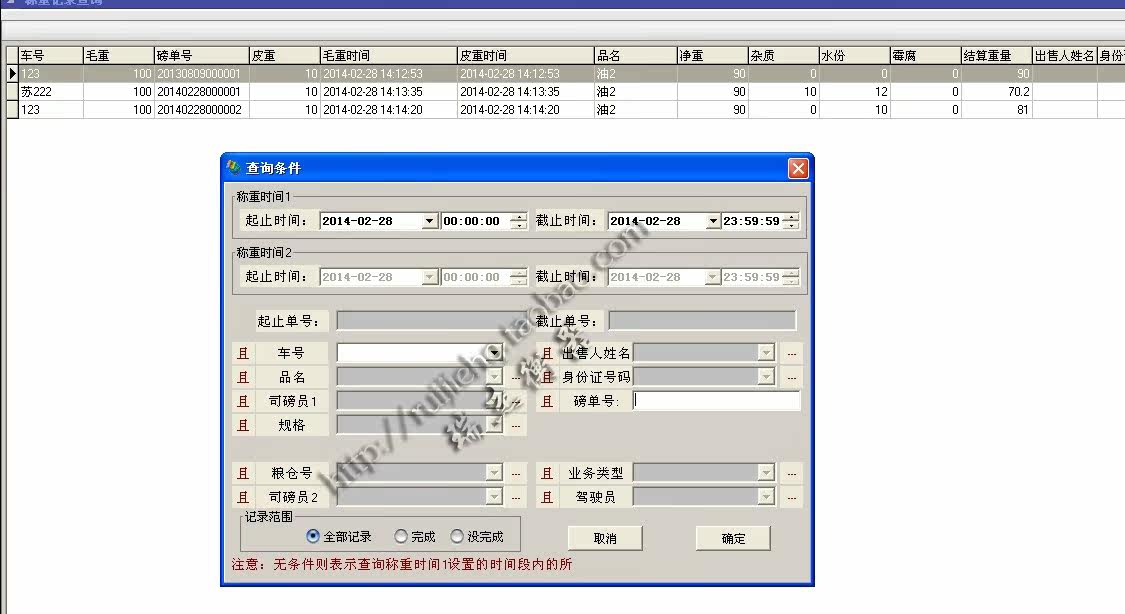Select the 没完成 radio button
1125x614 pixels.
coord(457,537)
